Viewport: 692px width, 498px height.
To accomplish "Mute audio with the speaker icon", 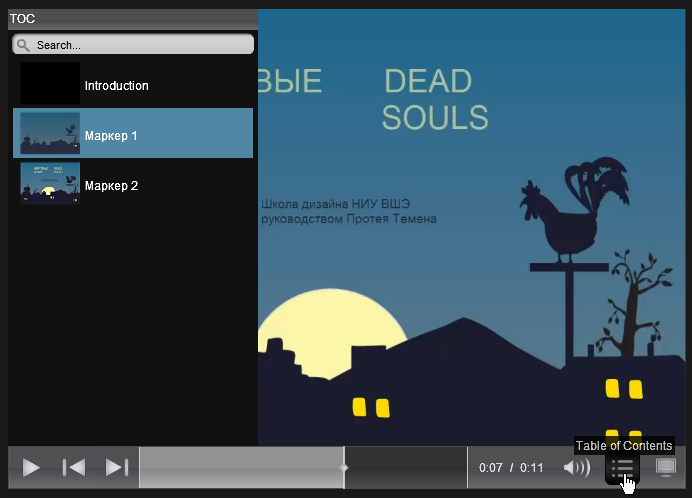I will tap(577, 468).
